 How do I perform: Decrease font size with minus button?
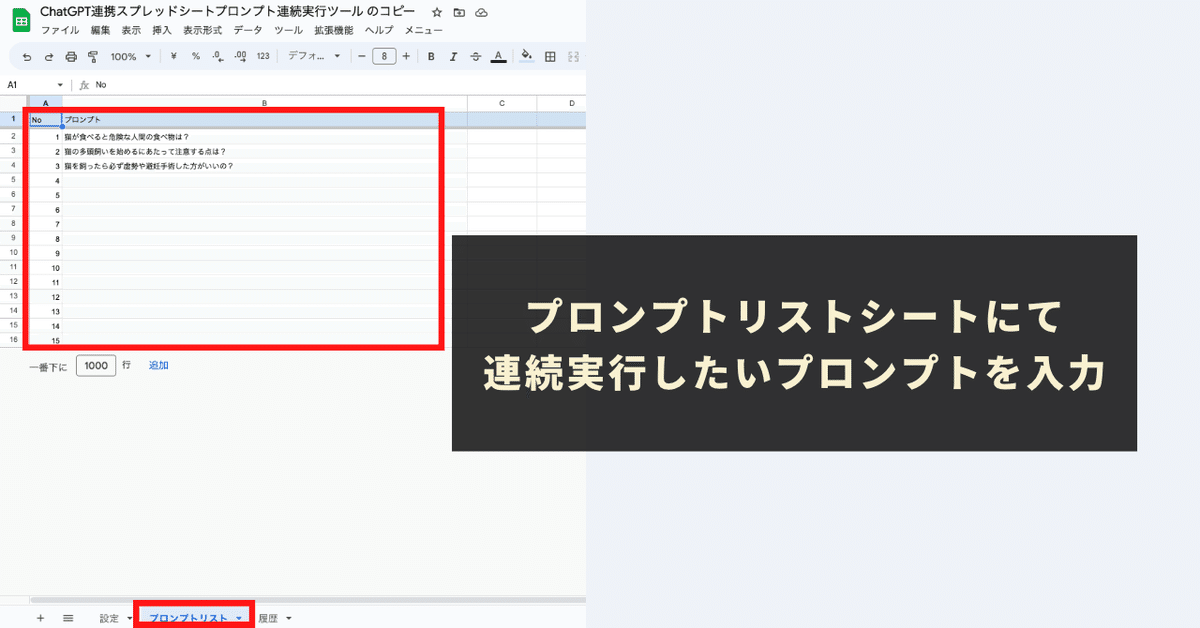(x=362, y=57)
